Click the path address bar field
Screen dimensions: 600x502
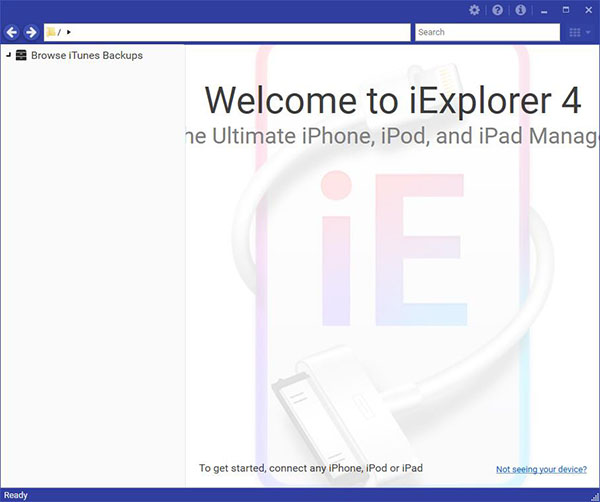click(x=227, y=32)
